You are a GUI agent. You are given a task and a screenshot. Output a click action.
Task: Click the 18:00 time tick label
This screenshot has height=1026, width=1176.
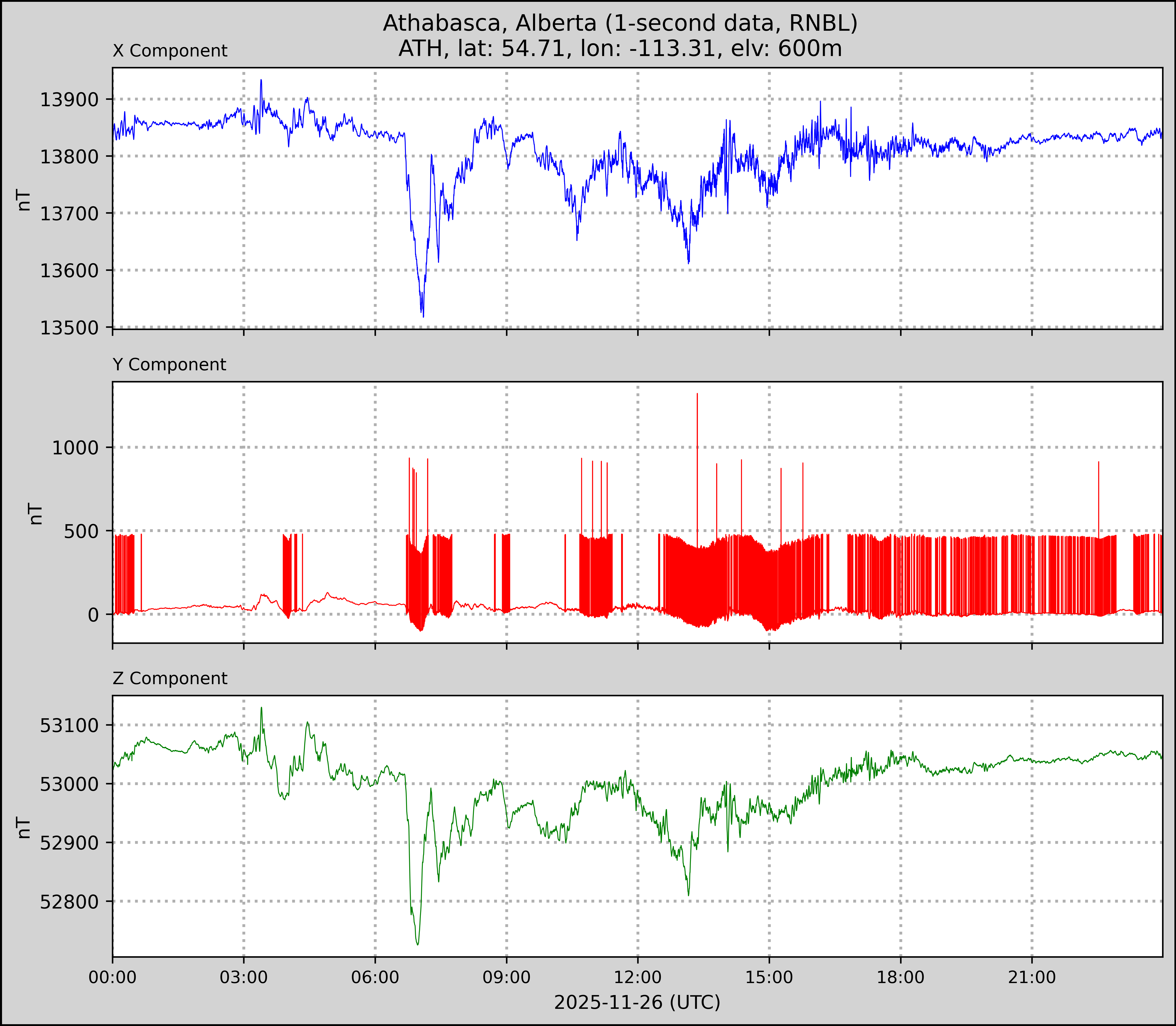[x=901, y=977]
